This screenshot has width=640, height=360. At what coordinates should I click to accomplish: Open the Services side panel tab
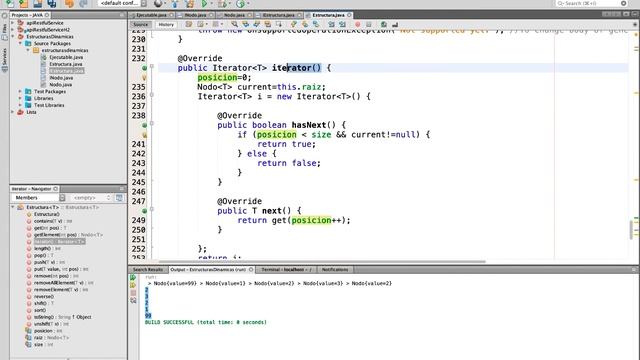pos(4,60)
